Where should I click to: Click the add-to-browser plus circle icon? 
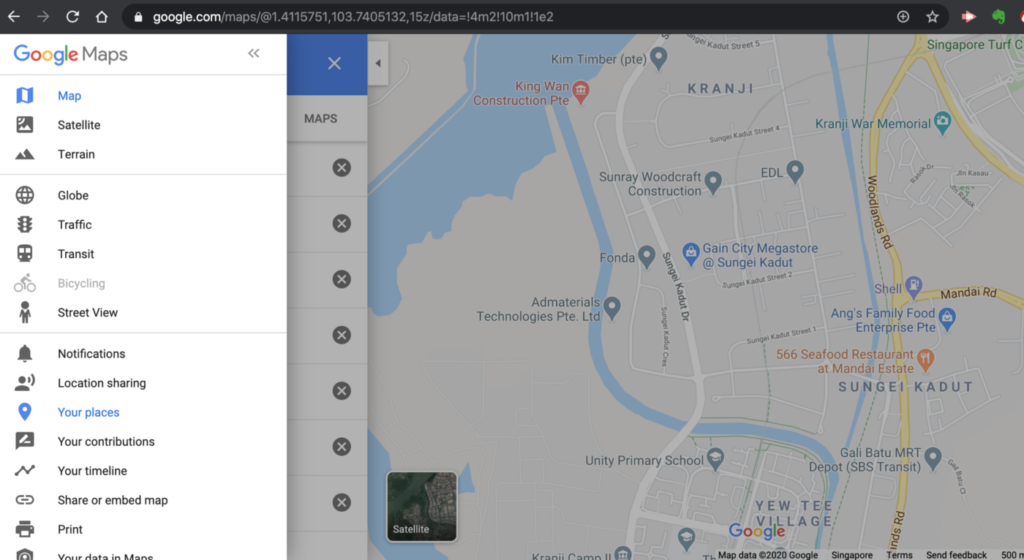[903, 17]
